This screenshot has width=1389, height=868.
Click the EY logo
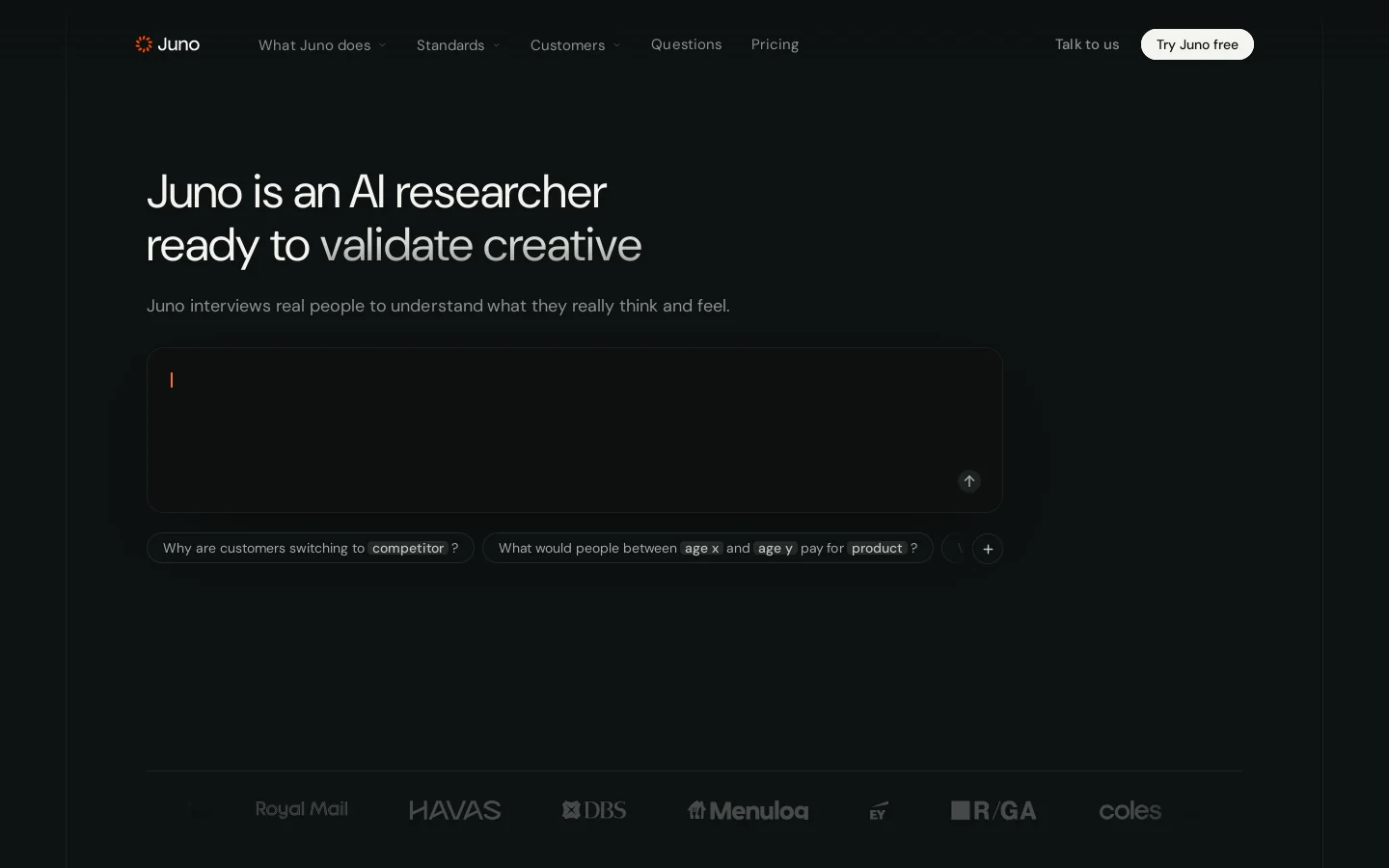pyautogui.click(x=878, y=810)
